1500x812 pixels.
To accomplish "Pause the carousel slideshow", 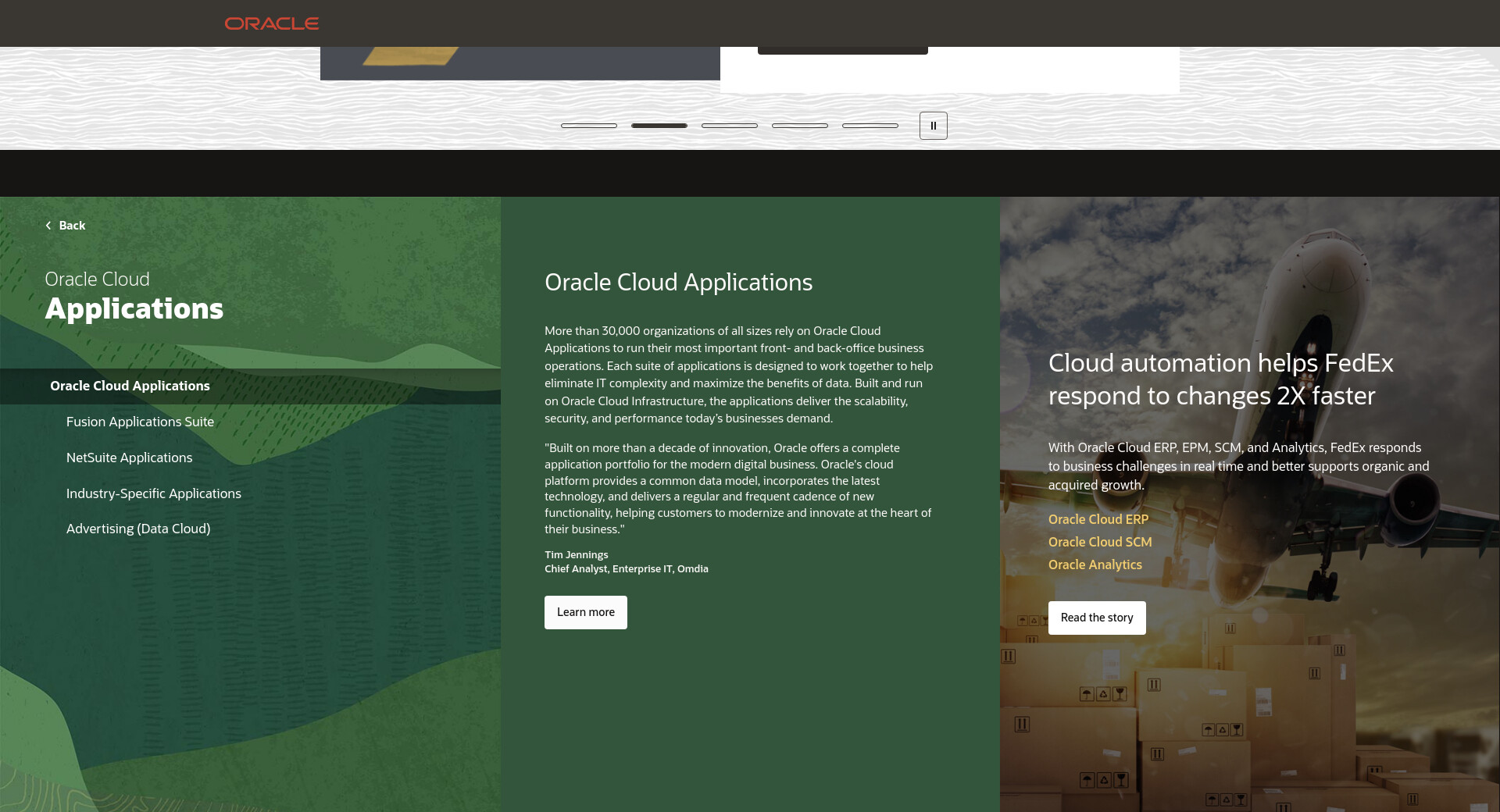I will 933,126.
